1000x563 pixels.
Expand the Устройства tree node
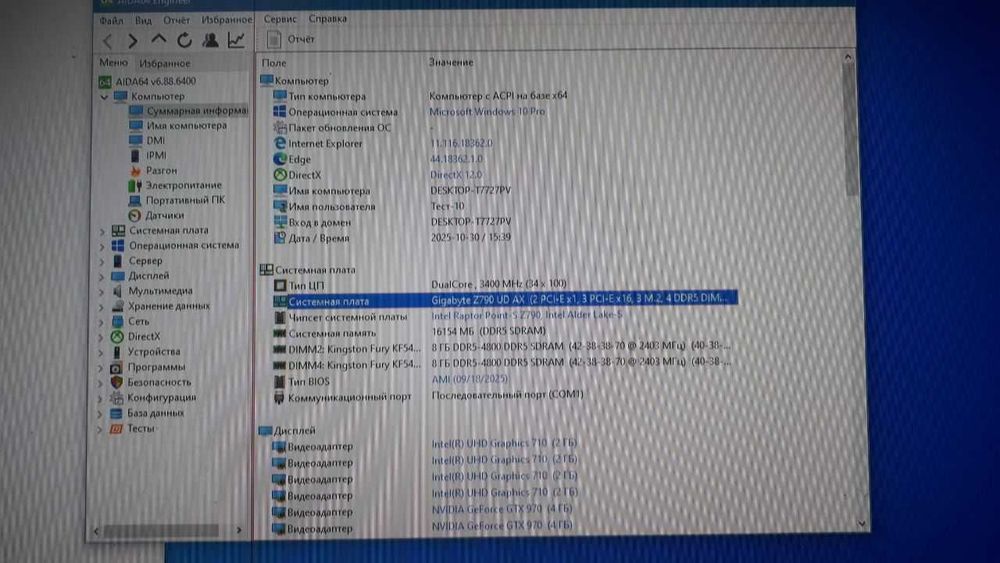click(x=101, y=353)
